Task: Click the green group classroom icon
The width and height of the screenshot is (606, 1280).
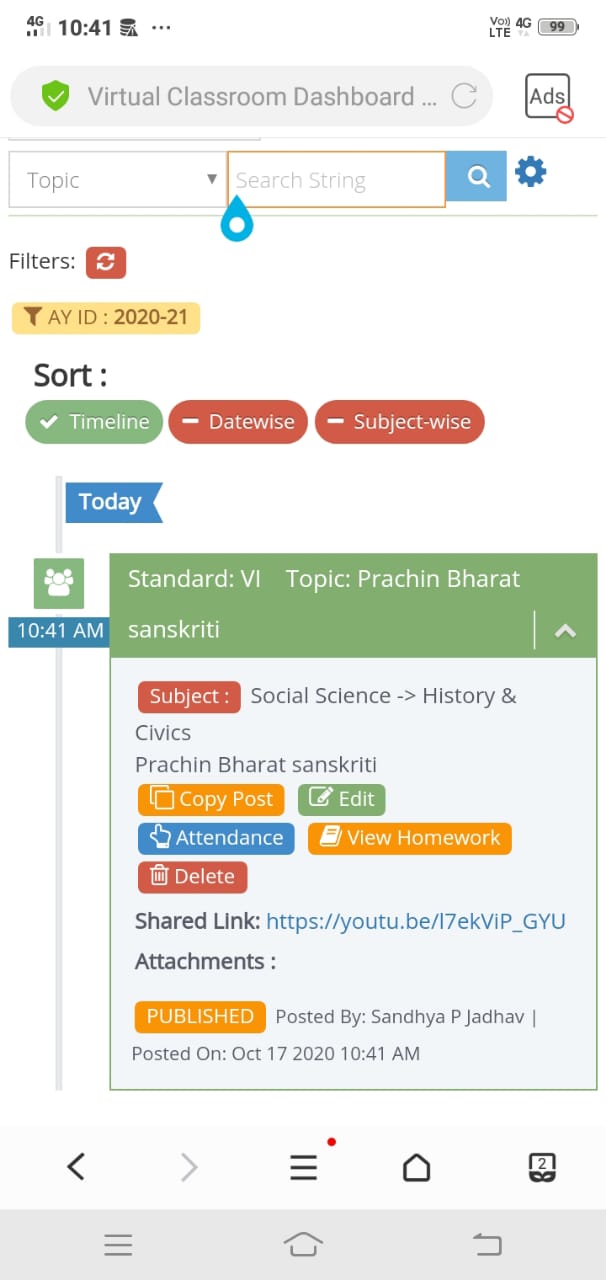Action: pyautogui.click(x=59, y=583)
